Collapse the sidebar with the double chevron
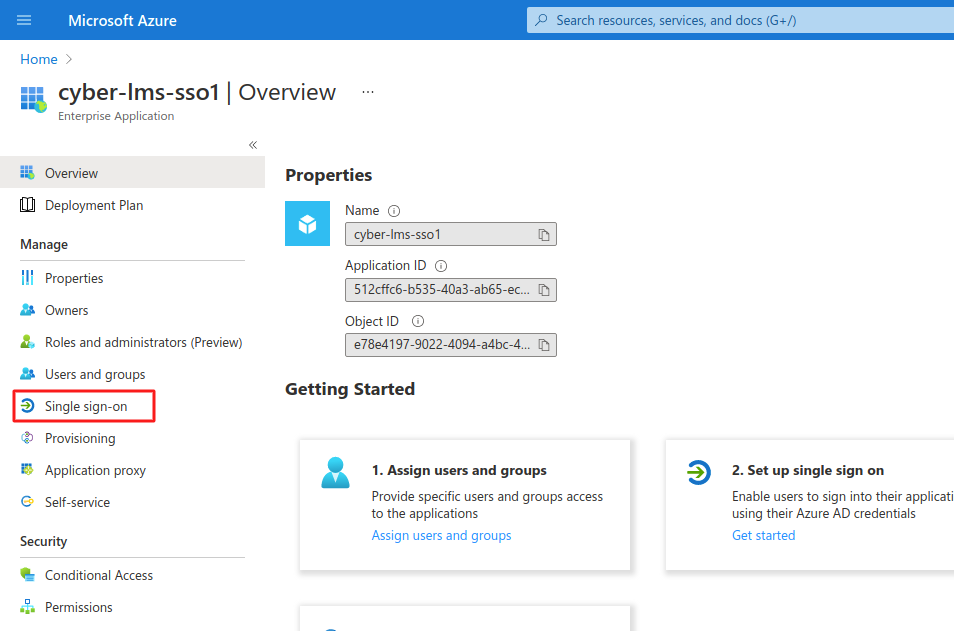This screenshot has height=631, width=954. pyautogui.click(x=253, y=145)
